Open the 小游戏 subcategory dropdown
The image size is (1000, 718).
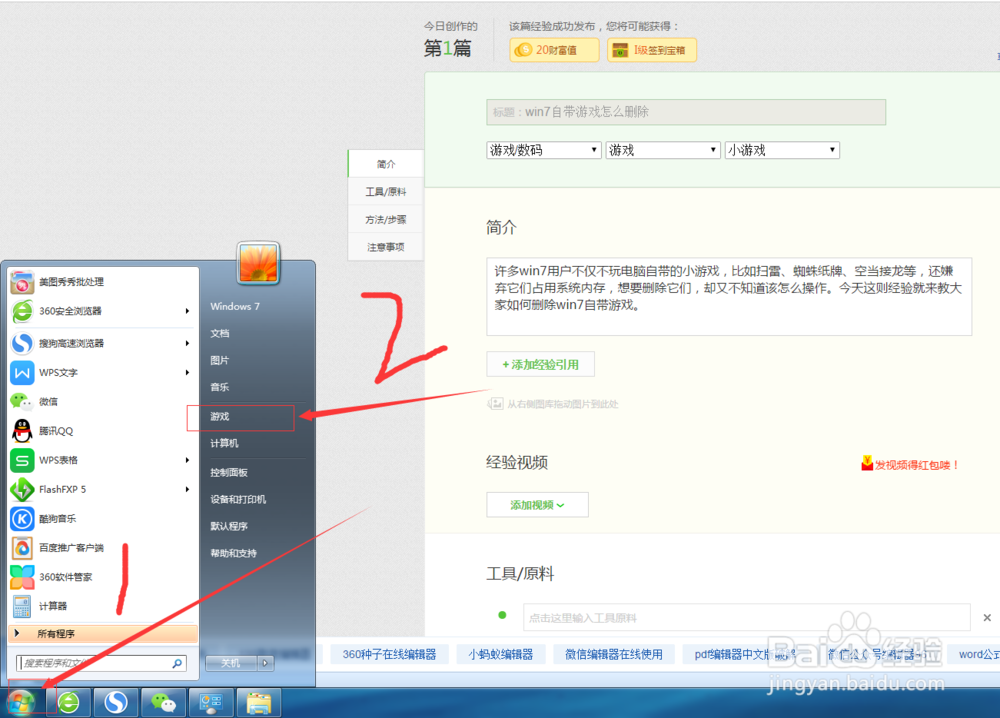coord(782,149)
